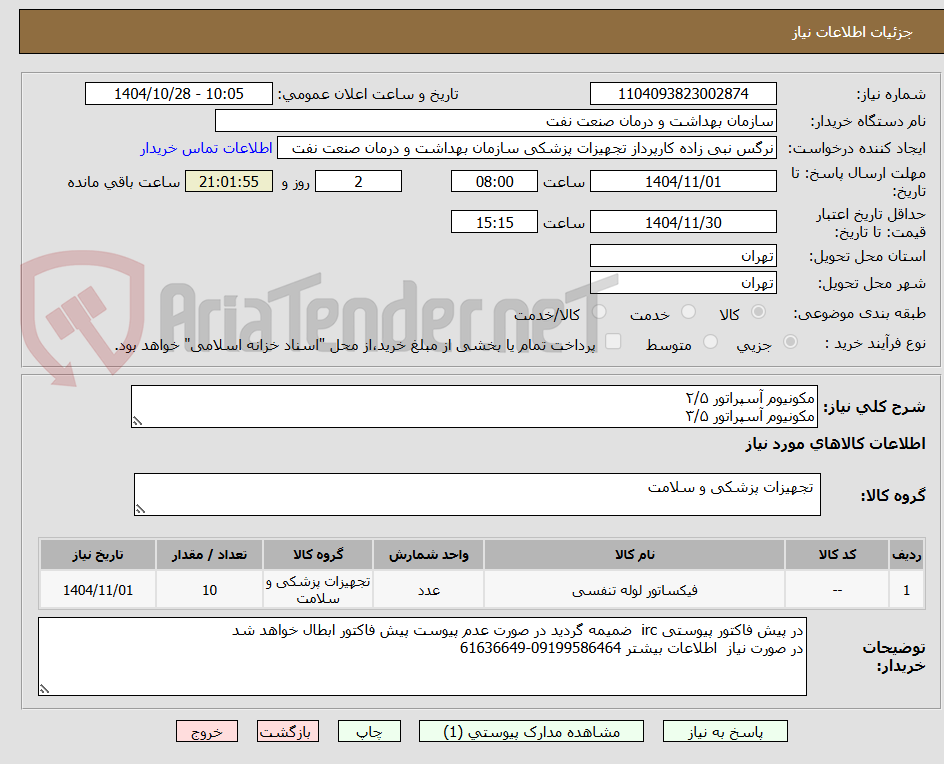This screenshot has height=764, width=944.
Task: Click the خروج exit button
Action: coord(207,731)
